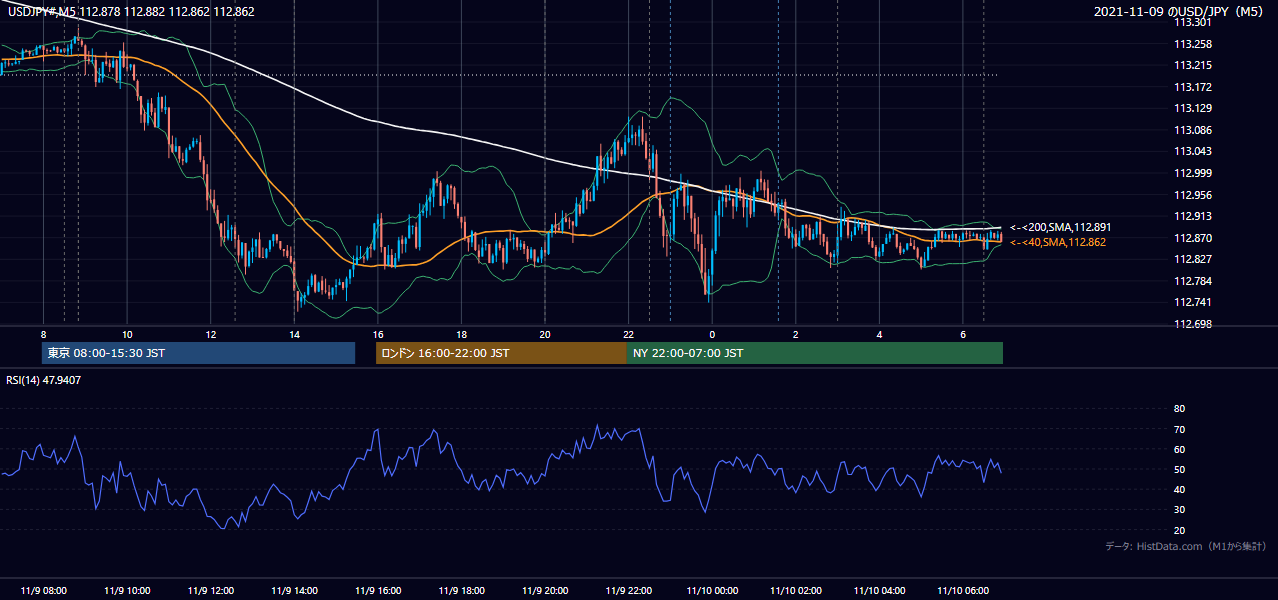The height and width of the screenshot is (600, 1278).
Task: Click hour tick 22 under price chart
Action: click(x=628, y=333)
